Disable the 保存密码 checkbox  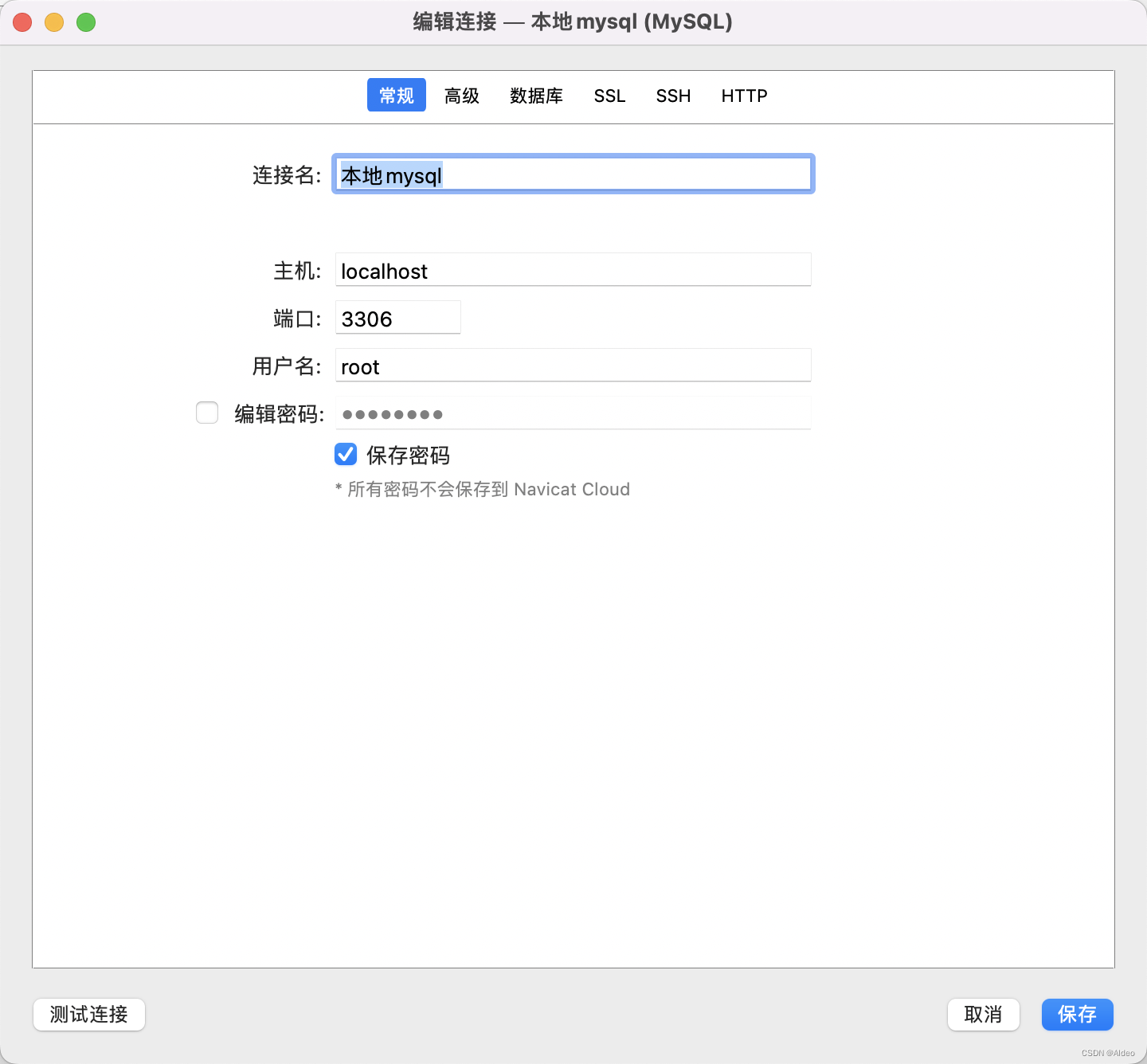tap(345, 454)
